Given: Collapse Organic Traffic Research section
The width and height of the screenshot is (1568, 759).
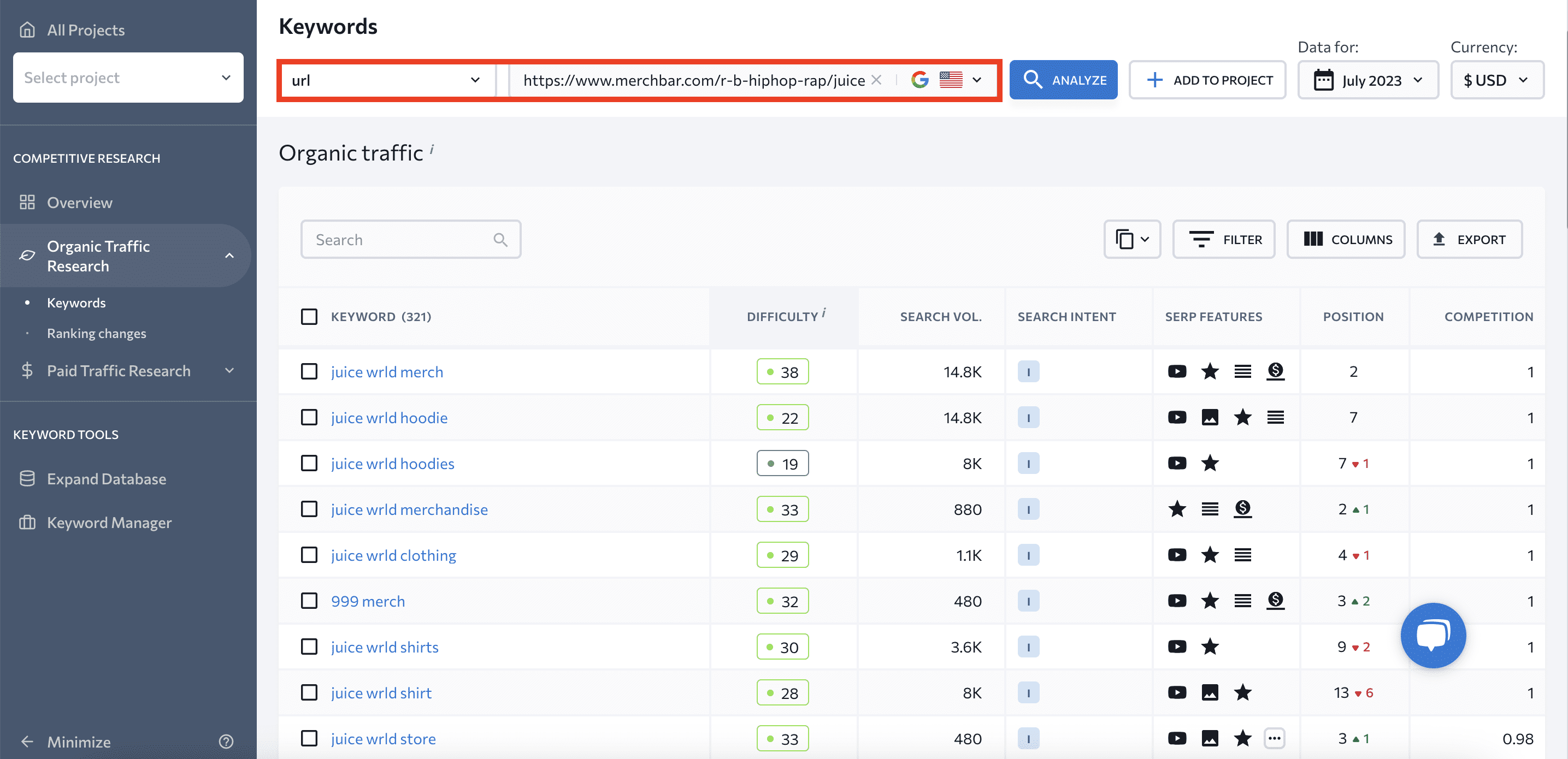Looking at the screenshot, I should click(x=229, y=256).
